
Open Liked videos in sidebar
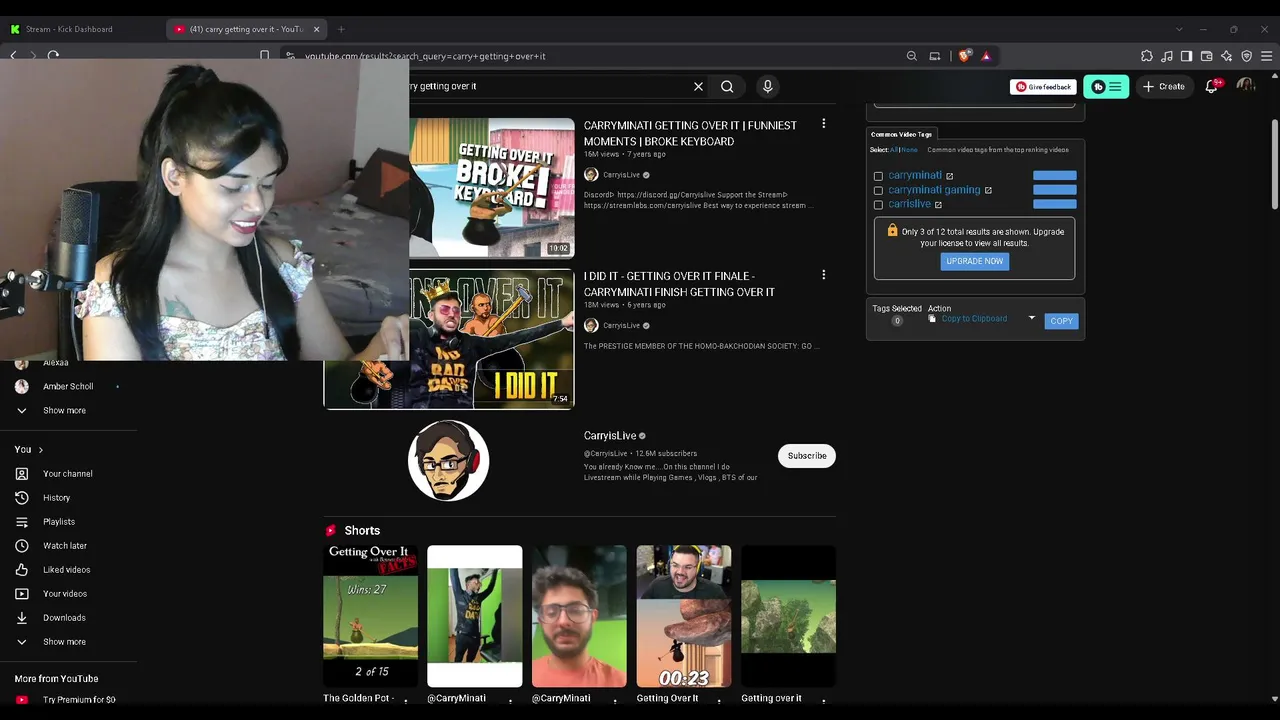pyautogui.click(x=67, y=570)
